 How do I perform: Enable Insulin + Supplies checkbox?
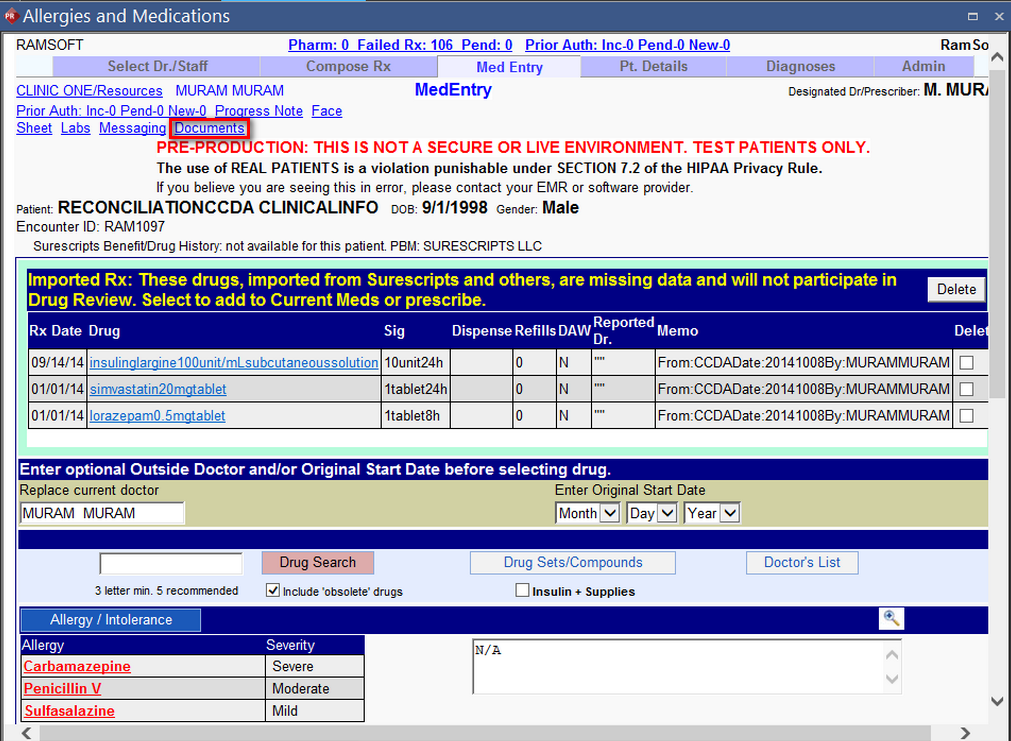click(x=522, y=591)
